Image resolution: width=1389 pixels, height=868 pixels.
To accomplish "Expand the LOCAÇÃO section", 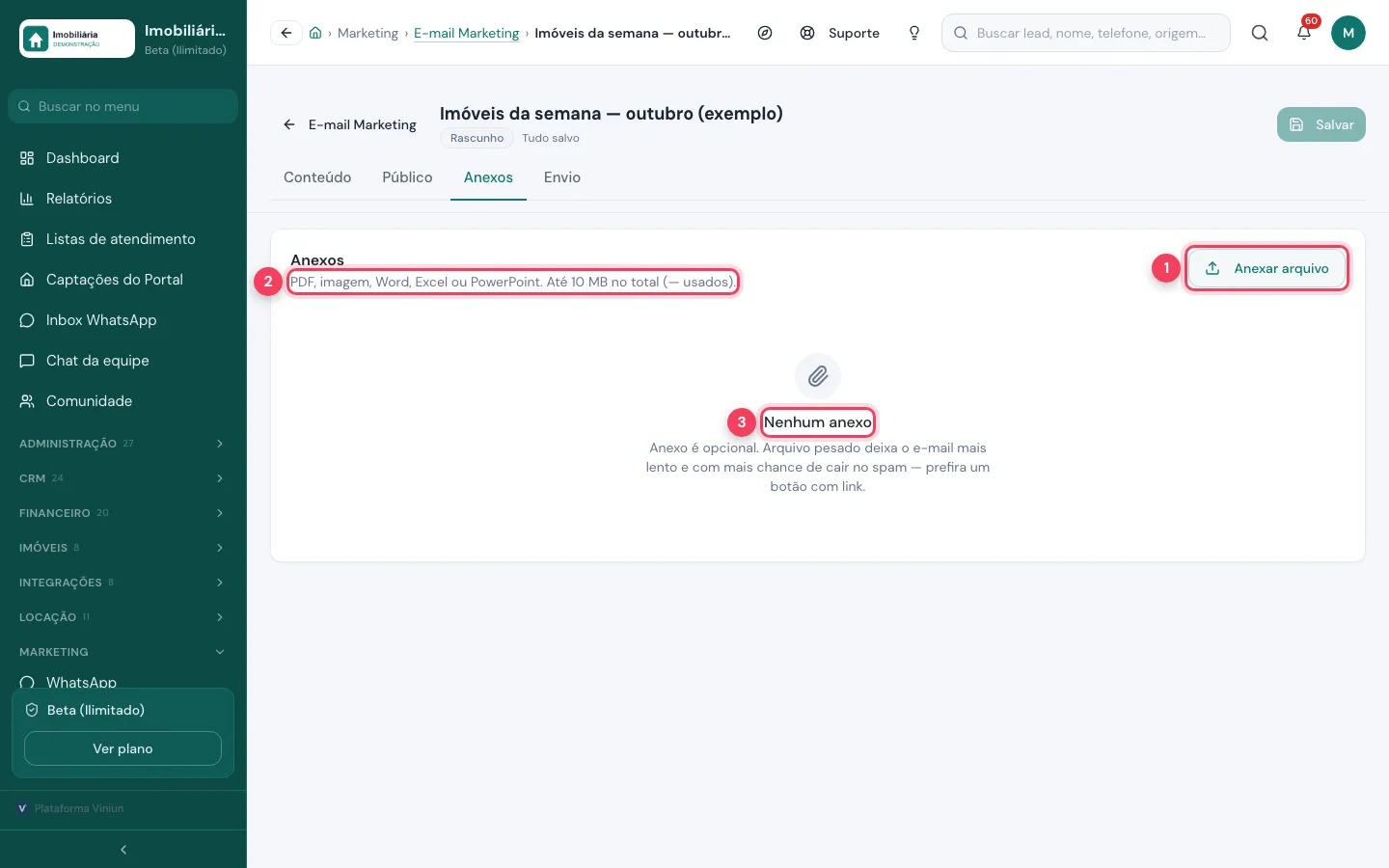I will [123, 617].
